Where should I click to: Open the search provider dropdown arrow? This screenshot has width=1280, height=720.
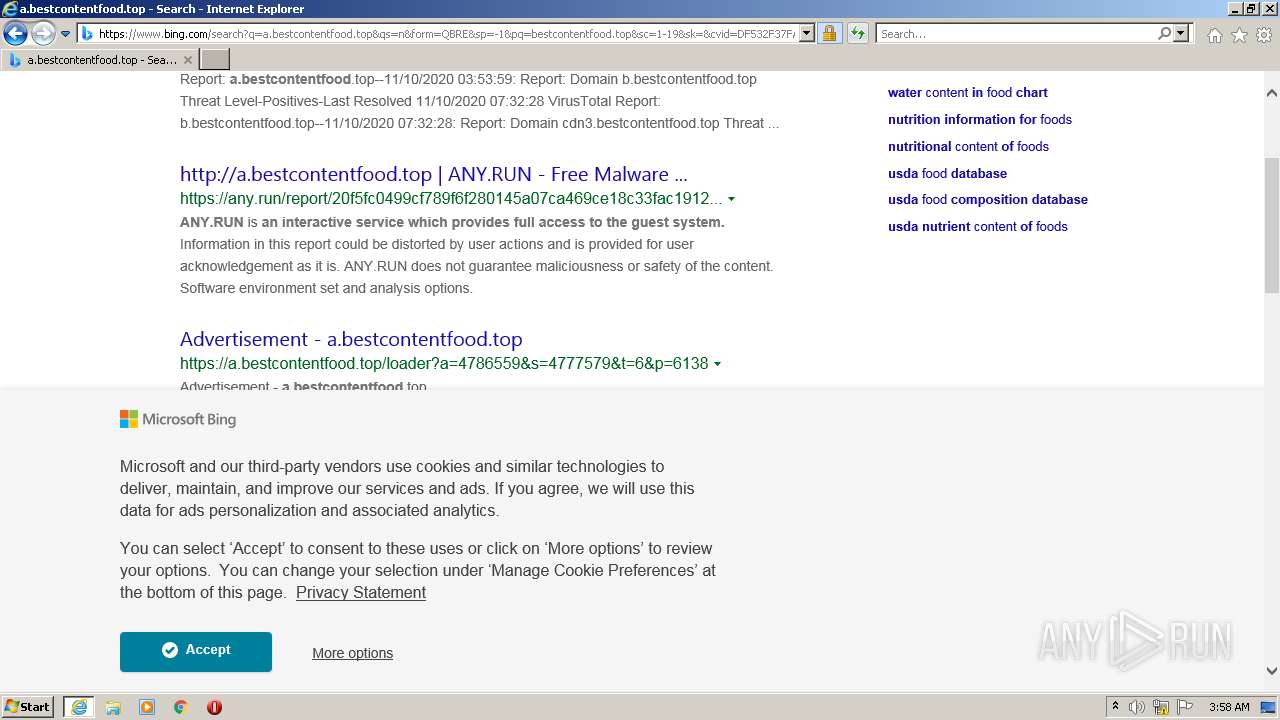coord(1181,34)
